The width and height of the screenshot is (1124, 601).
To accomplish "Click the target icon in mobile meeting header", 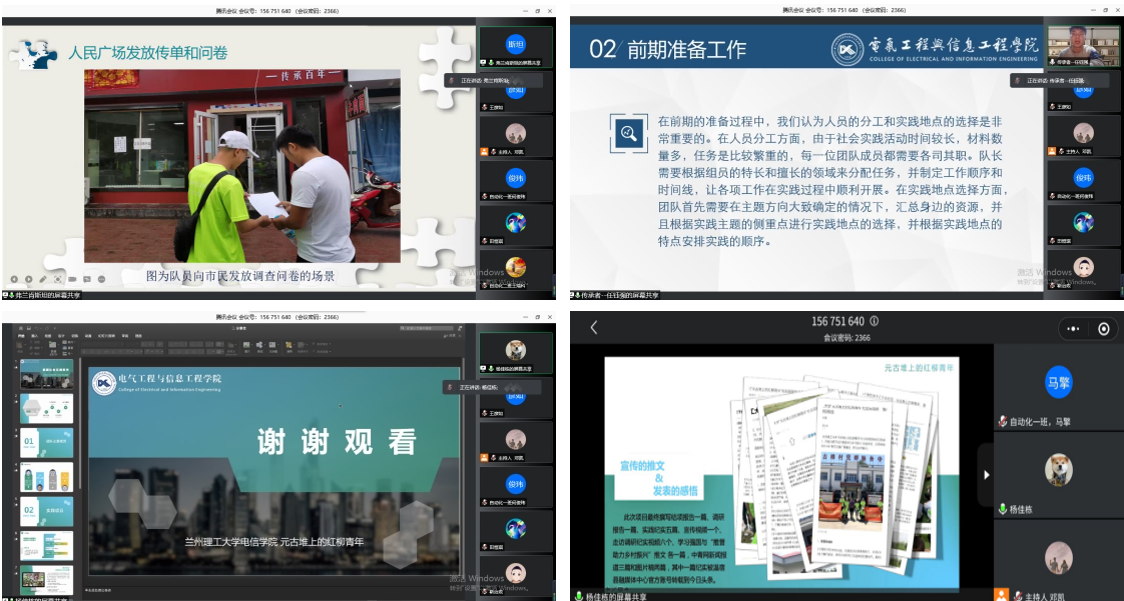I will click(x=1103, y=328).
